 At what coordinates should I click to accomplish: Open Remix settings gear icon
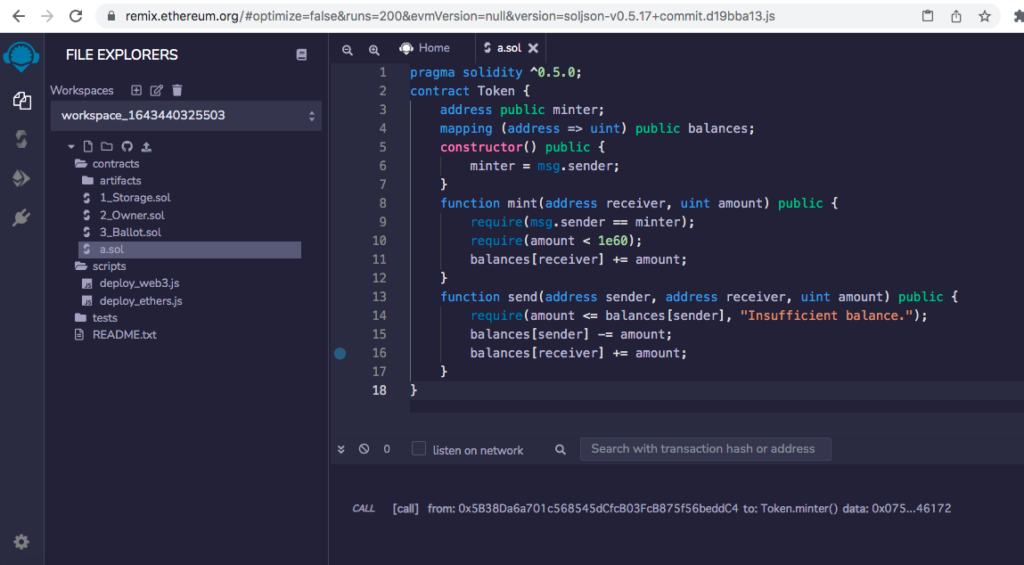[x=22, y=541]
